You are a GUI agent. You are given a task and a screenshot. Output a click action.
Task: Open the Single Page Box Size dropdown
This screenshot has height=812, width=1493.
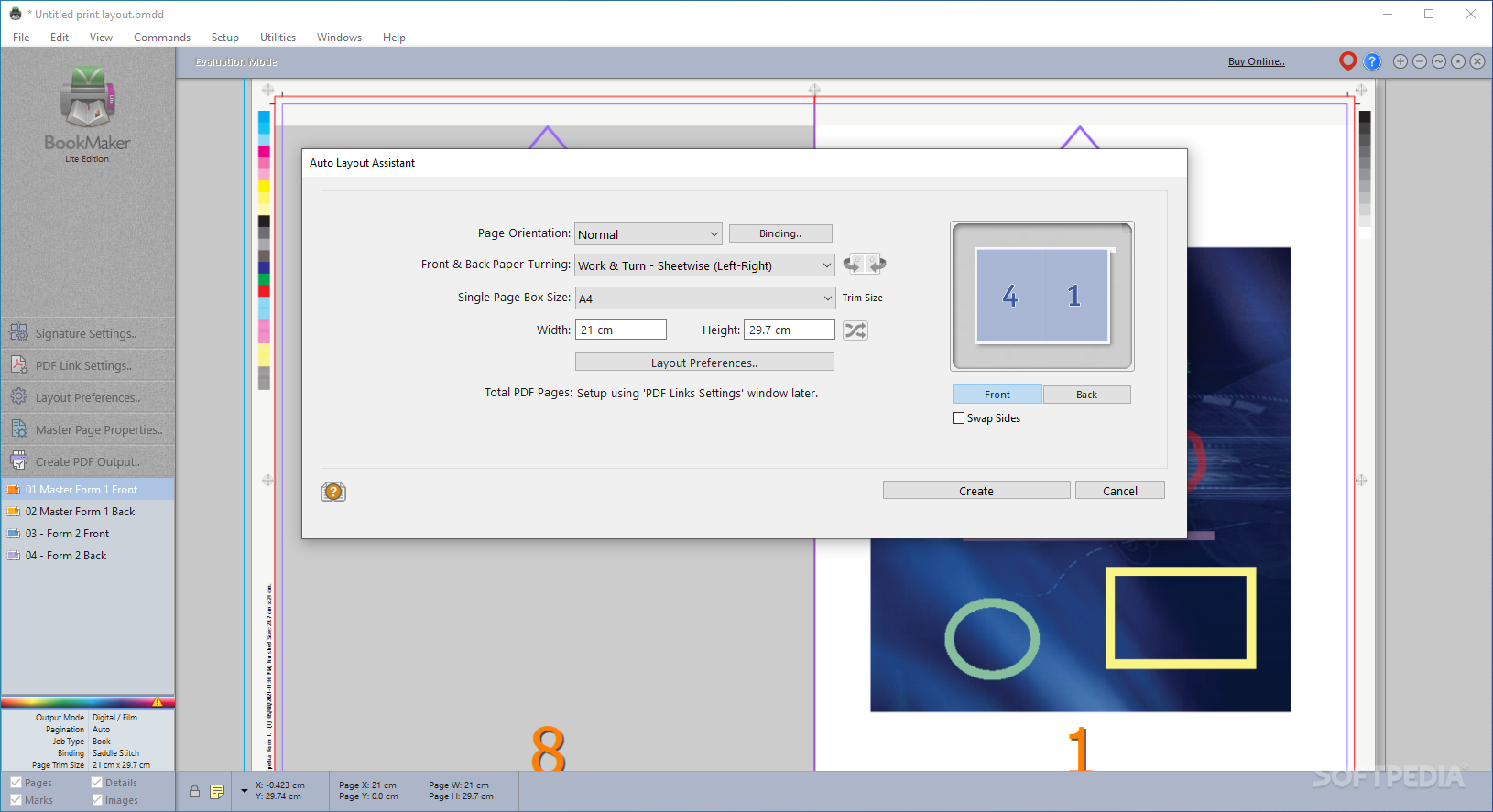click(704, 298)
